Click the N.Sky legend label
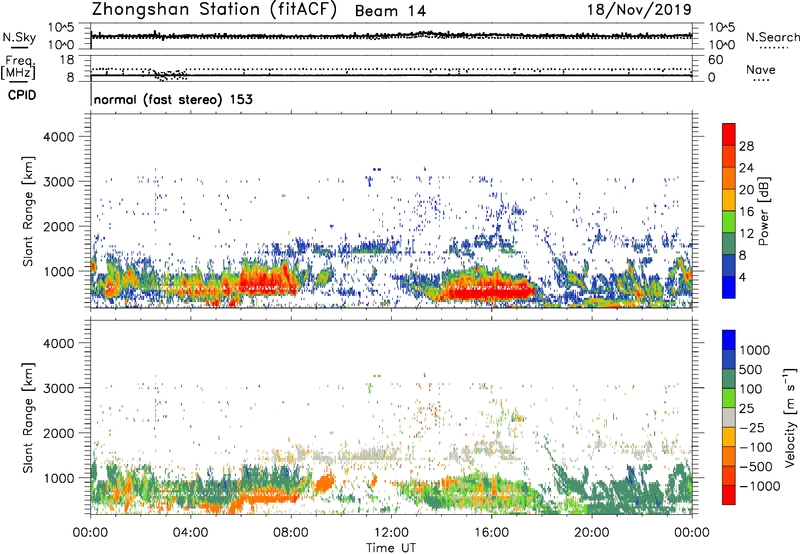800x554 pixels. tap(18, 36)
